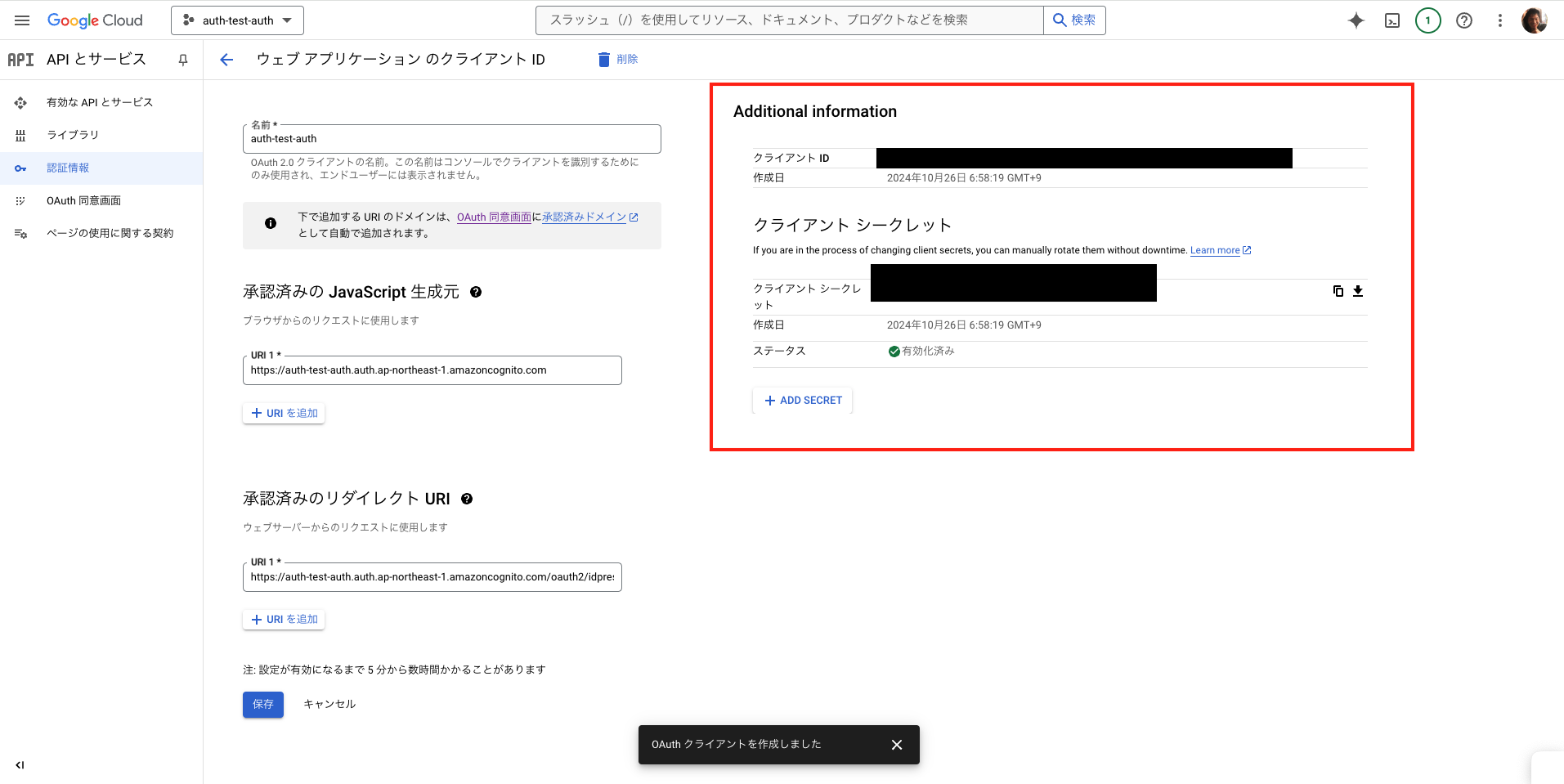Open the auth-test-auth project selector
This screenshot has width=1564, height=784.
[x=237, y=20]
